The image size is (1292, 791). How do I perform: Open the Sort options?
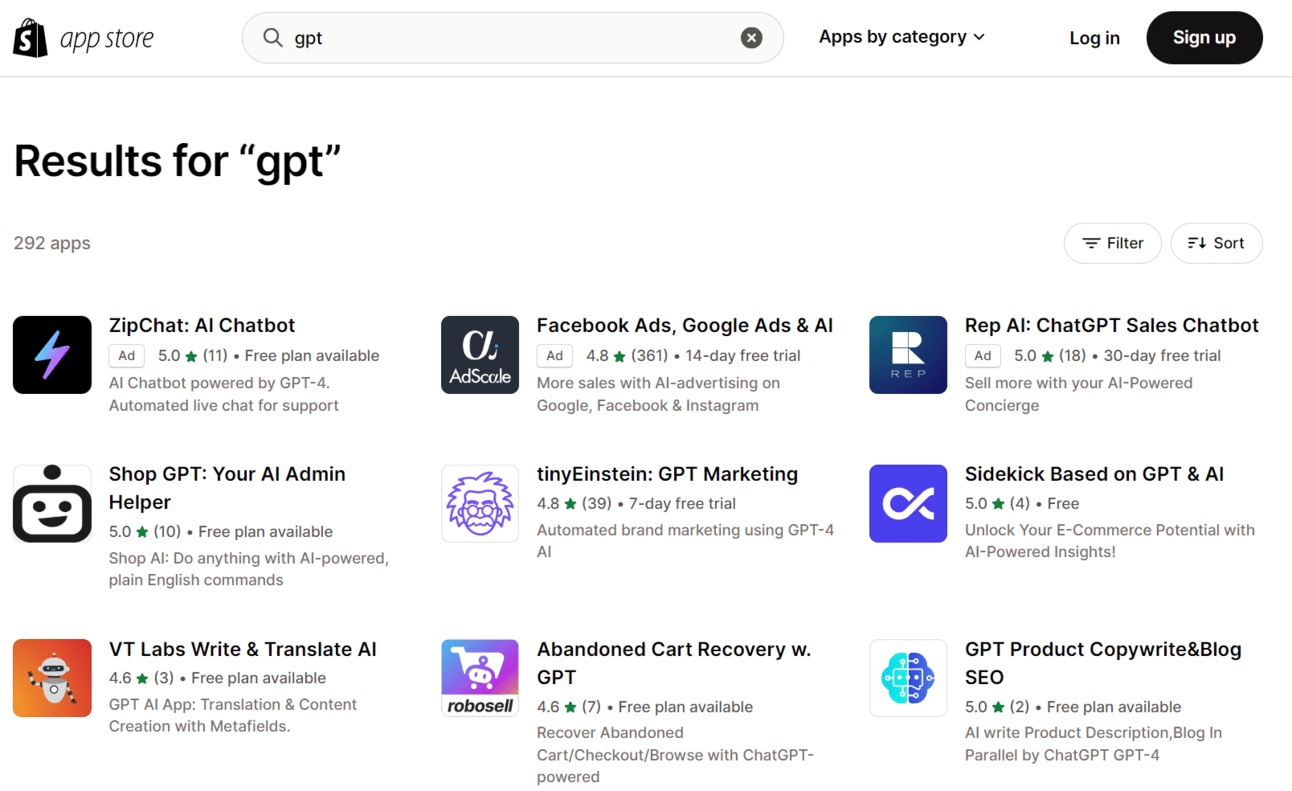coord(1216,243)
